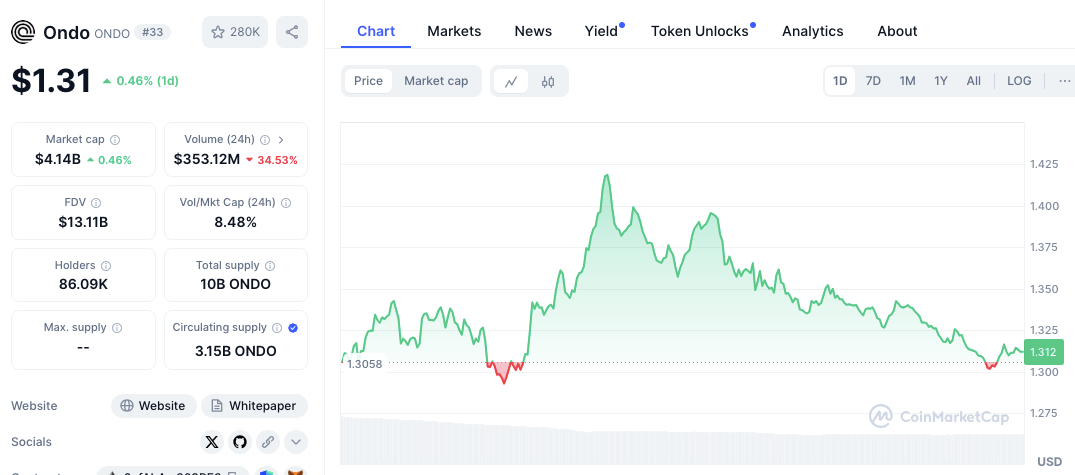The height and width of the screenshot is (475, 1075).
Task: Open Total supply info icon
Action: tap(270, 266)
